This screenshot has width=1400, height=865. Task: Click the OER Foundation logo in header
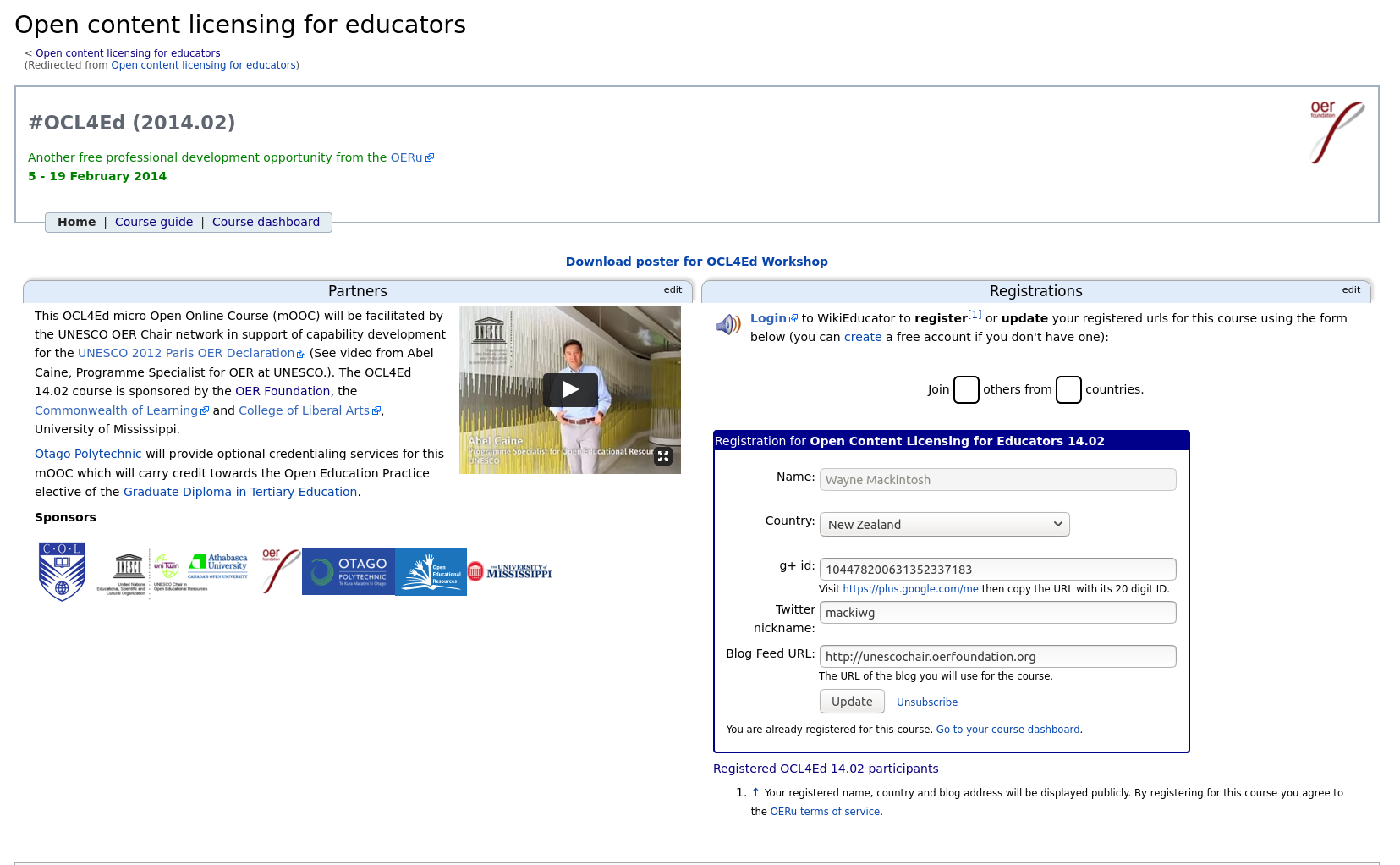point(1337,132)
